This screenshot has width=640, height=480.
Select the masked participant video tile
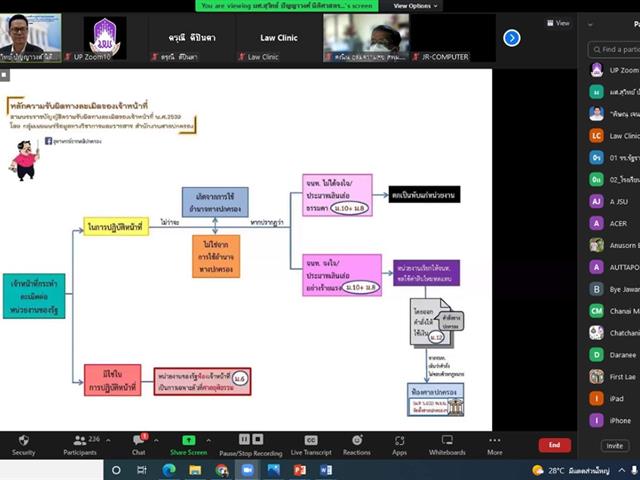click(366, 38)
